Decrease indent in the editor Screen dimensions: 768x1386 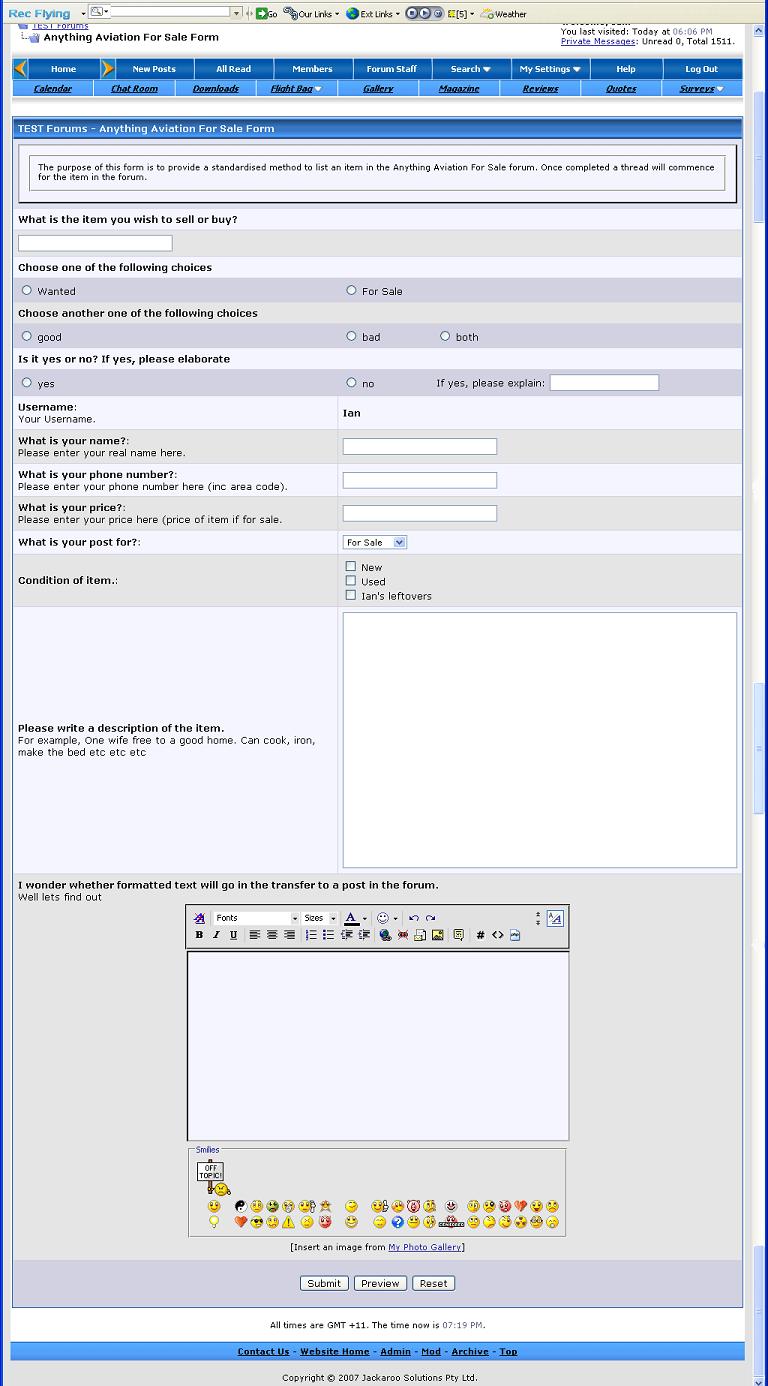[x=347, y=935]
